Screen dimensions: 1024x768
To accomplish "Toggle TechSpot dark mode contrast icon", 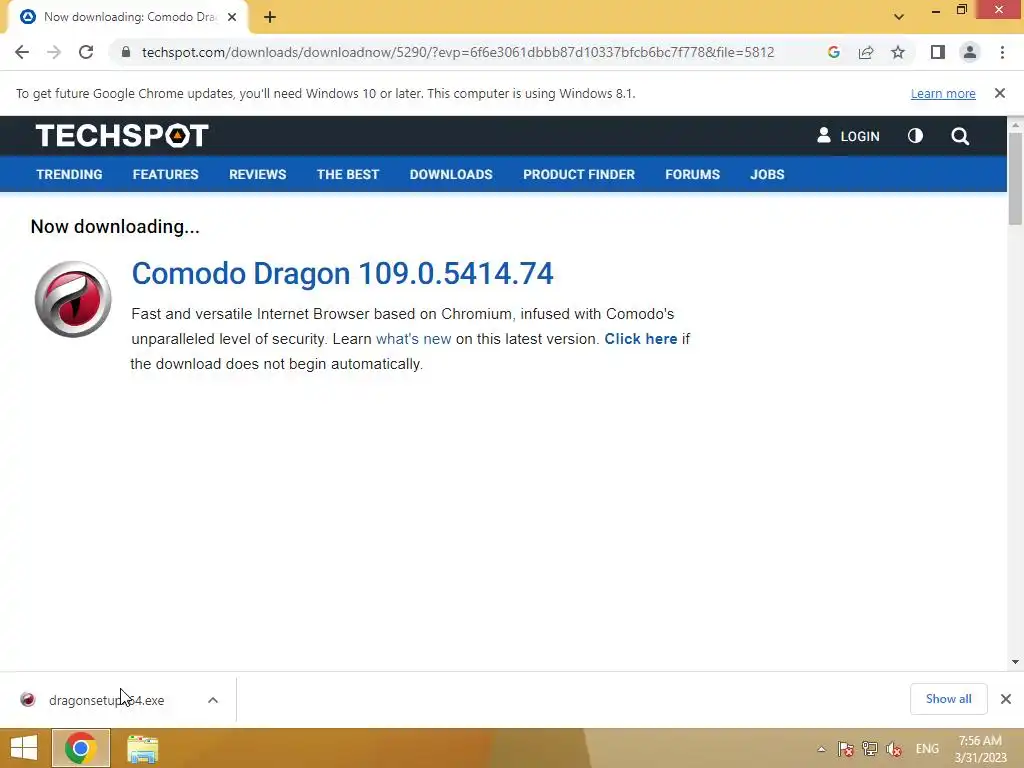I will coord(915,136).
